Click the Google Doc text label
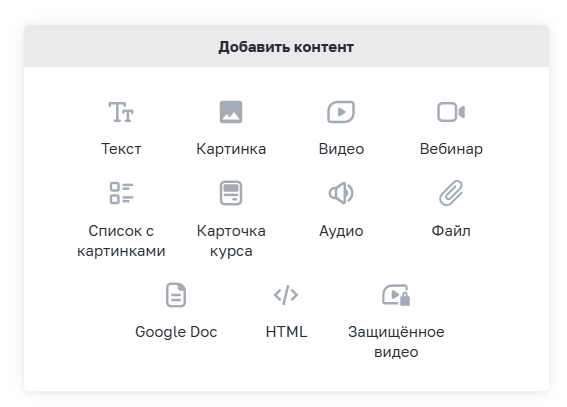 pyautogui.click(x=176, y=332)
